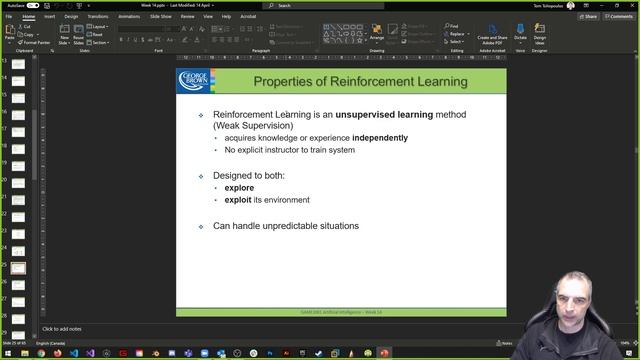Open Firefox from the taskbar
The image size is (640, 360).
pyautogui.click(x=58, y=353)
